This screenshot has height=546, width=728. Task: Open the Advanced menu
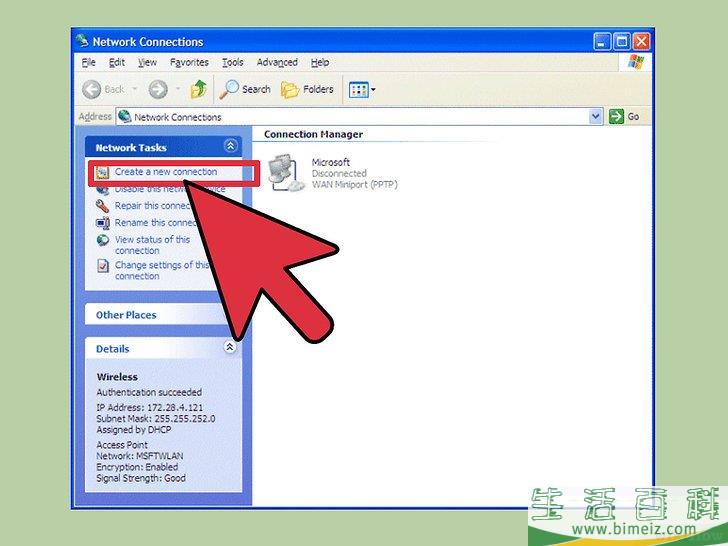pyautogui.click(x=277, y=62)
